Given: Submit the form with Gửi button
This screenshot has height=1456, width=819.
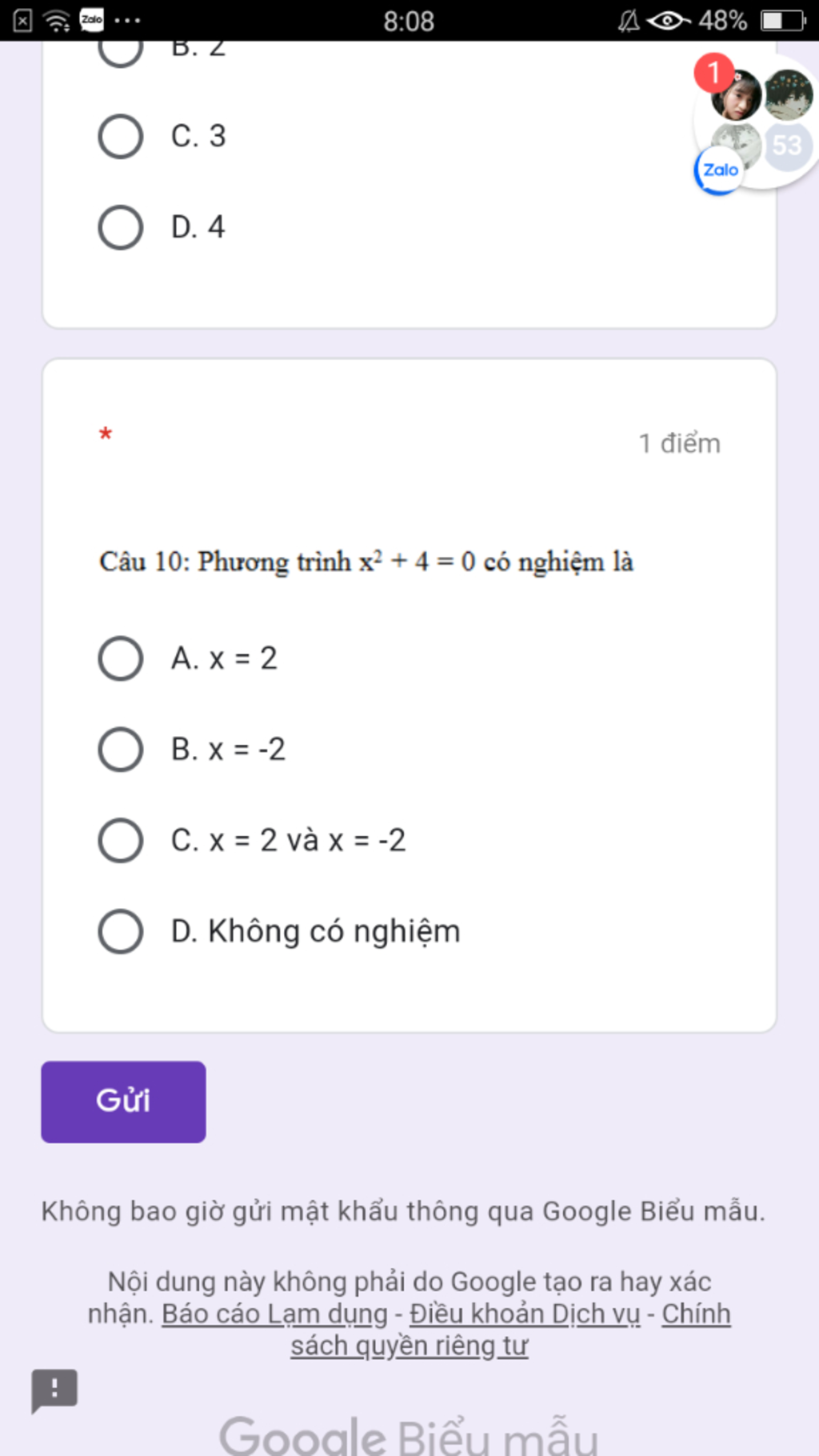Looking at the screenshot, I should pos(123,1102).
